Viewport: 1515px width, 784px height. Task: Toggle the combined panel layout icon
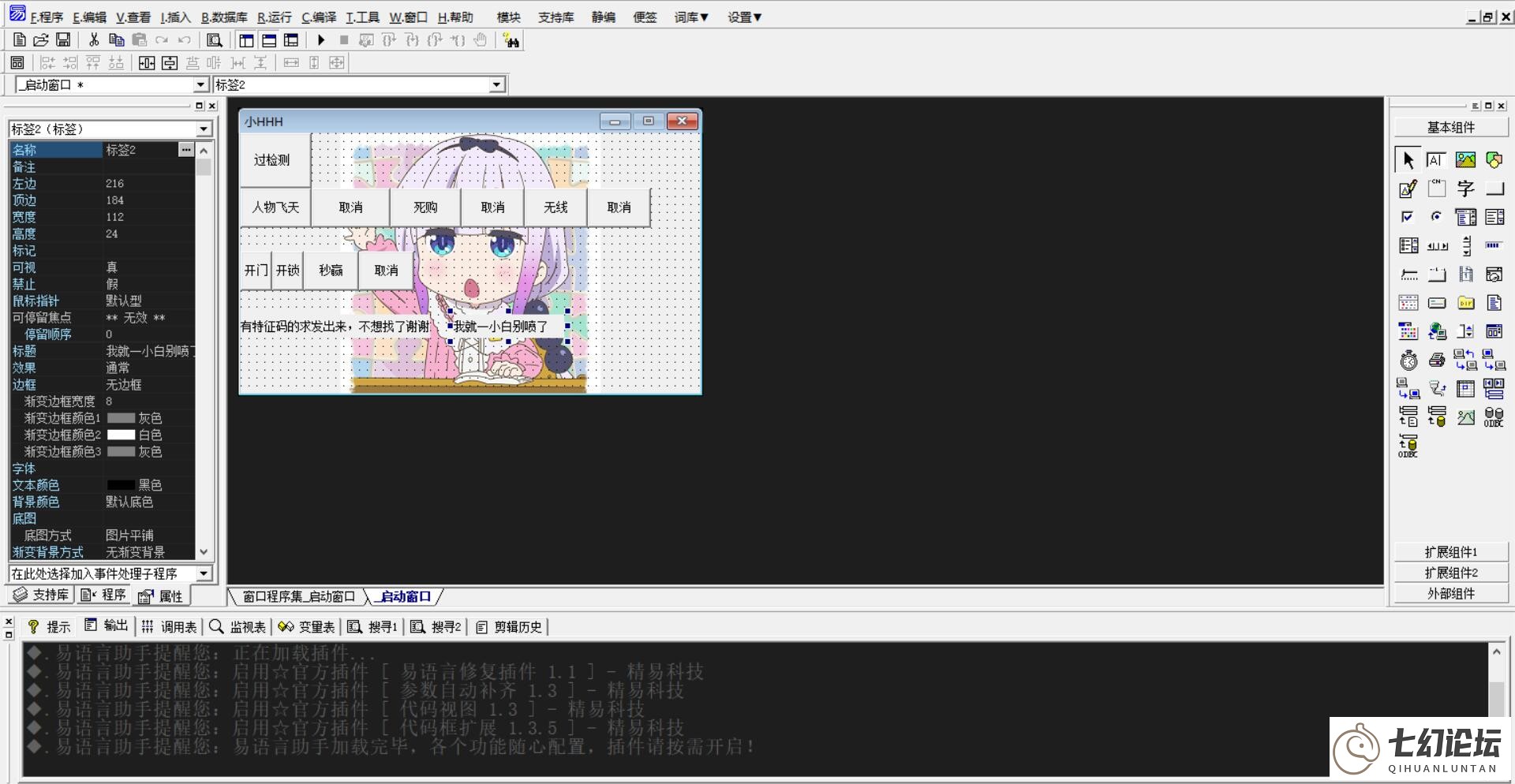click(x=291, y=39)
